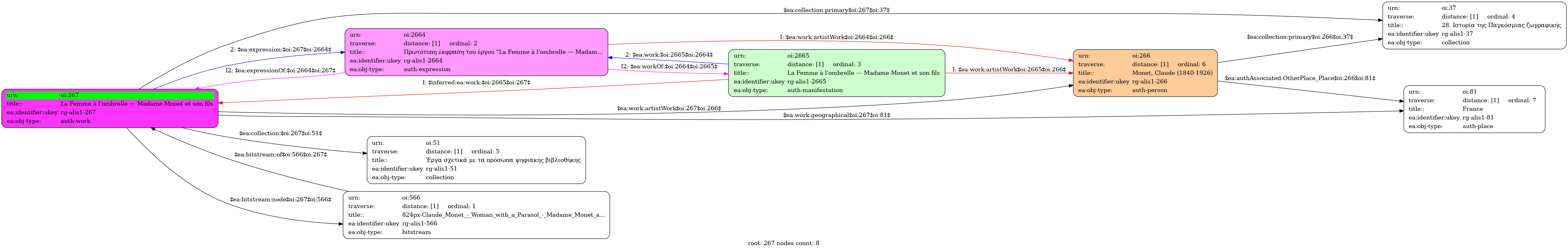
Task: Click identifier rg-alis1-51
Action: pos(441,168)
